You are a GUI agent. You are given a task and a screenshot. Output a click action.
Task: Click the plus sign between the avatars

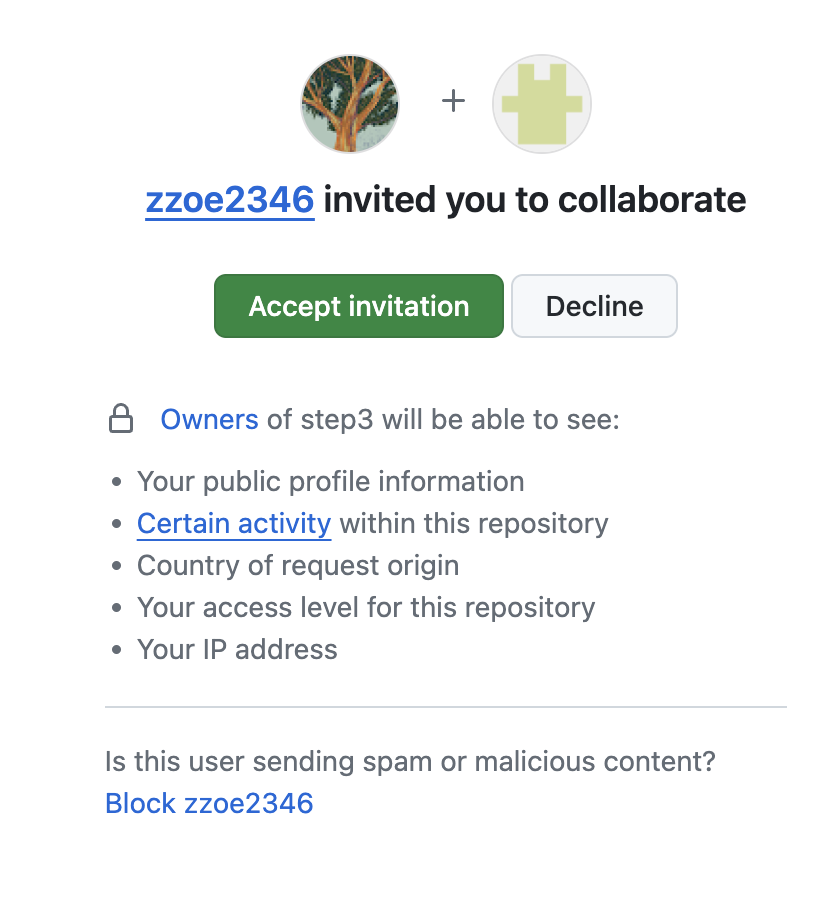(x=454, y=101)
